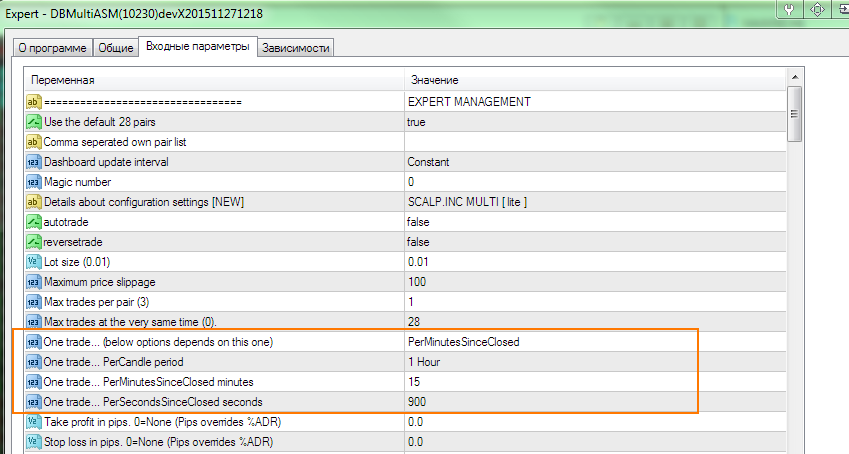Click the integer icon for Max trades at the very same time
The image size is (849, 454).
click(34, 322)
